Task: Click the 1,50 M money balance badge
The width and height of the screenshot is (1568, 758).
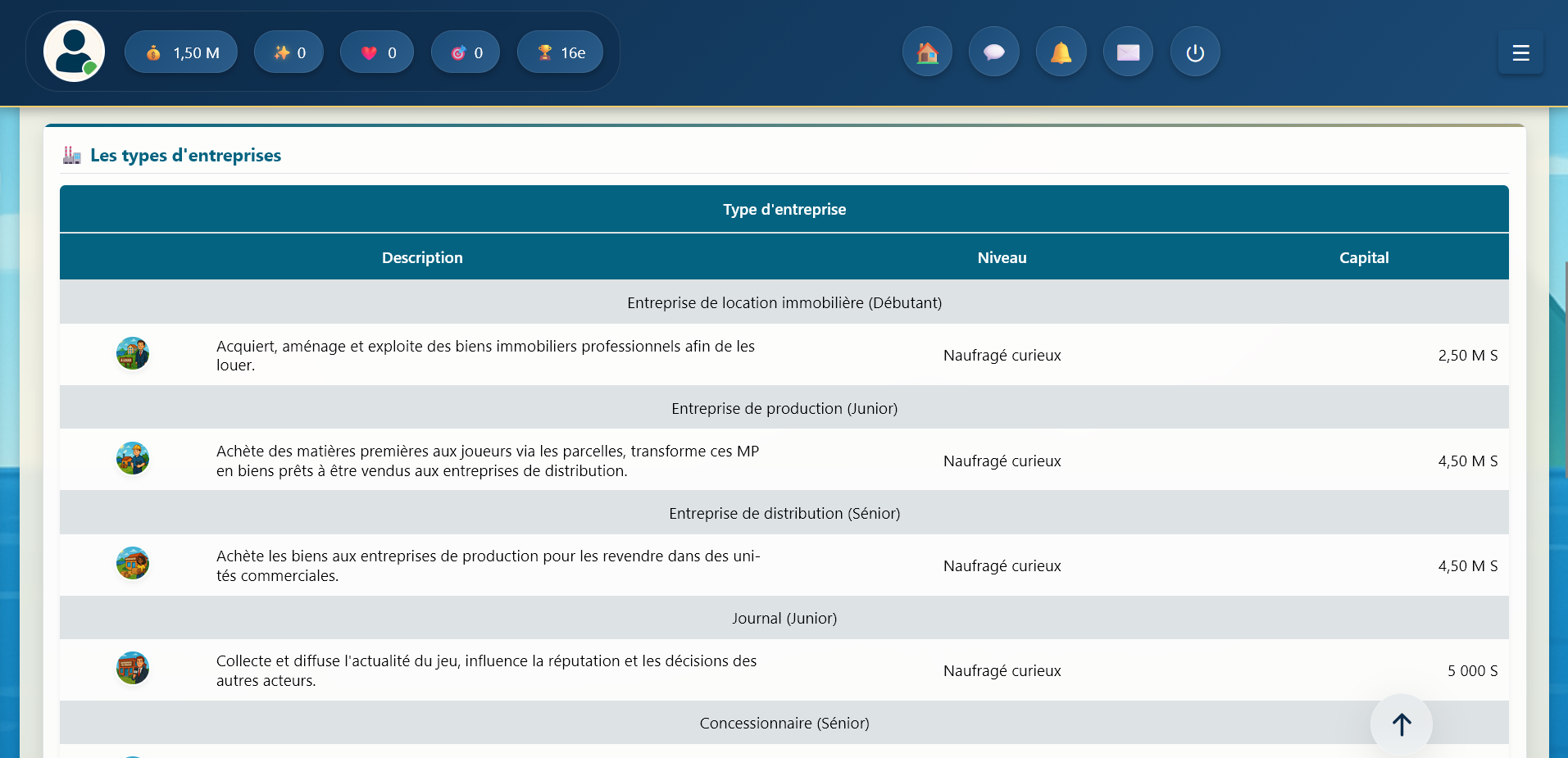Action: (x=181, y=52)
